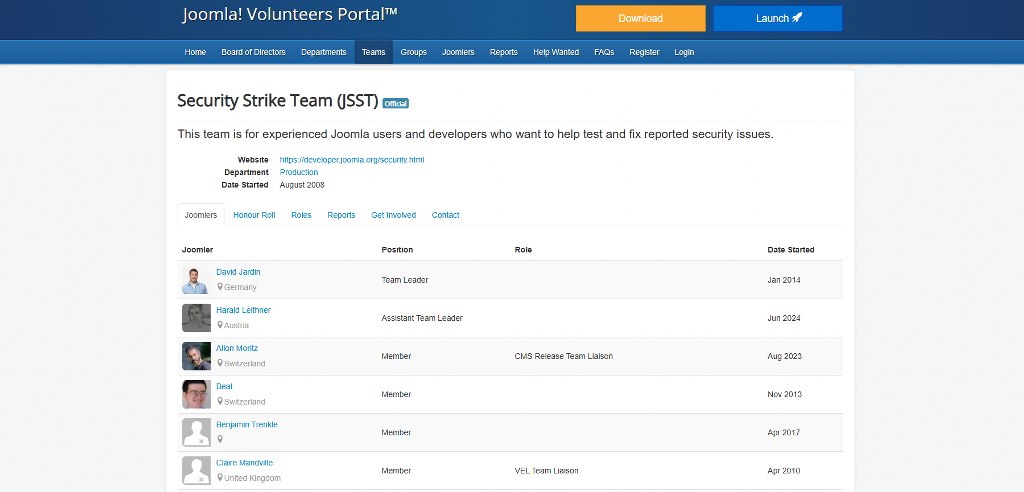Click the Nov 2013 date cell
The height and width of the screenshot is (492, 1024).
(x=784, y=395)
